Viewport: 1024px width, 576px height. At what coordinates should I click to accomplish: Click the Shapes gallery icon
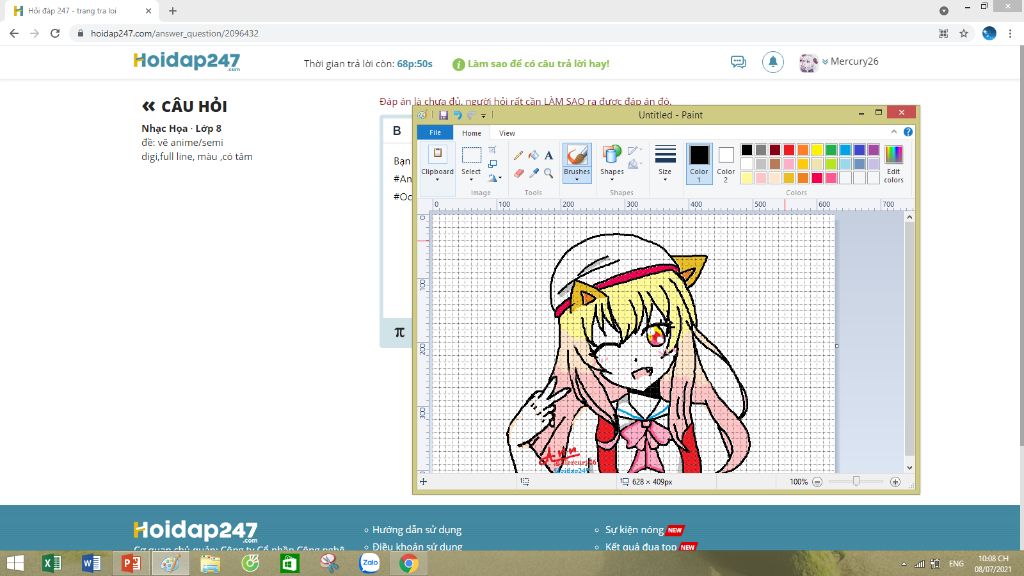coord(612,155)
